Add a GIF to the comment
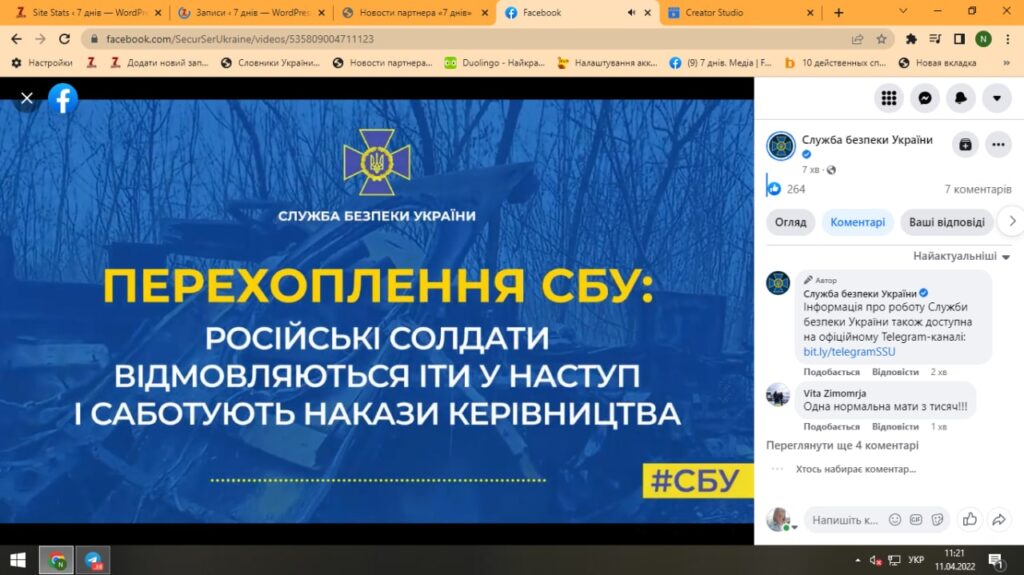 (916, 520)
